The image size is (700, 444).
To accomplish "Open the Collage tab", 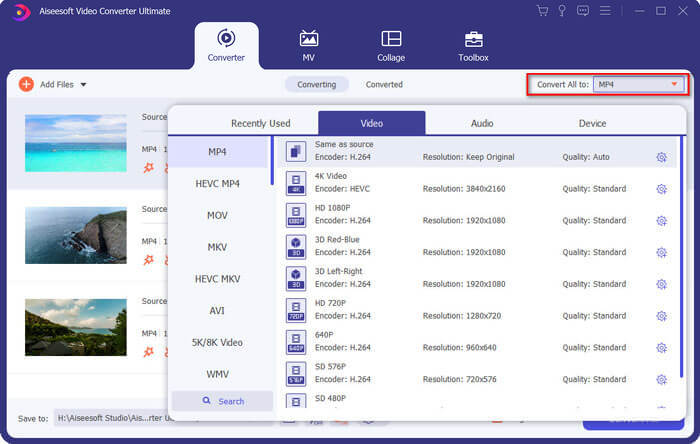I will (391, 46).
